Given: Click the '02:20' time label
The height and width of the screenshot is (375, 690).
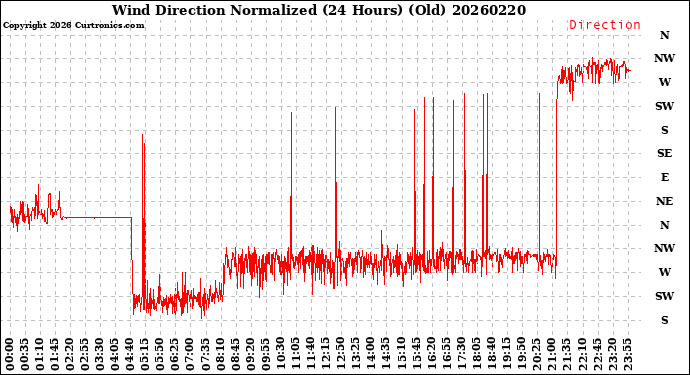Looking at the screenshot, I should pyautogui.click(x=70, y=355).
